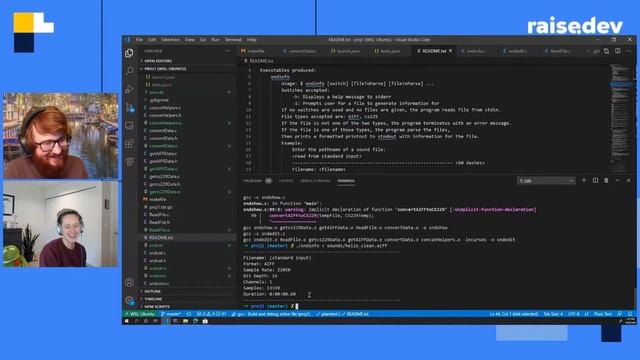Open the File menu
Viewport: 640px width, 360px height.
139,40
